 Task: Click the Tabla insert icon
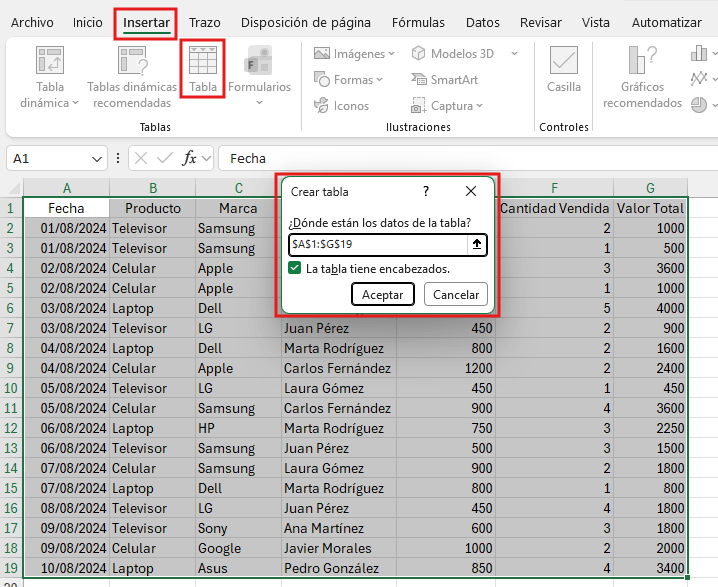202,60
